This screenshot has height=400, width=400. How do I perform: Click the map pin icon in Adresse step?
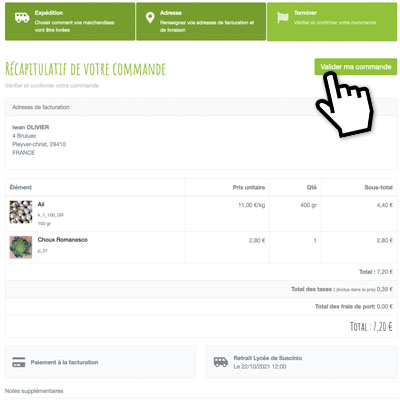(x=150, y=18)
